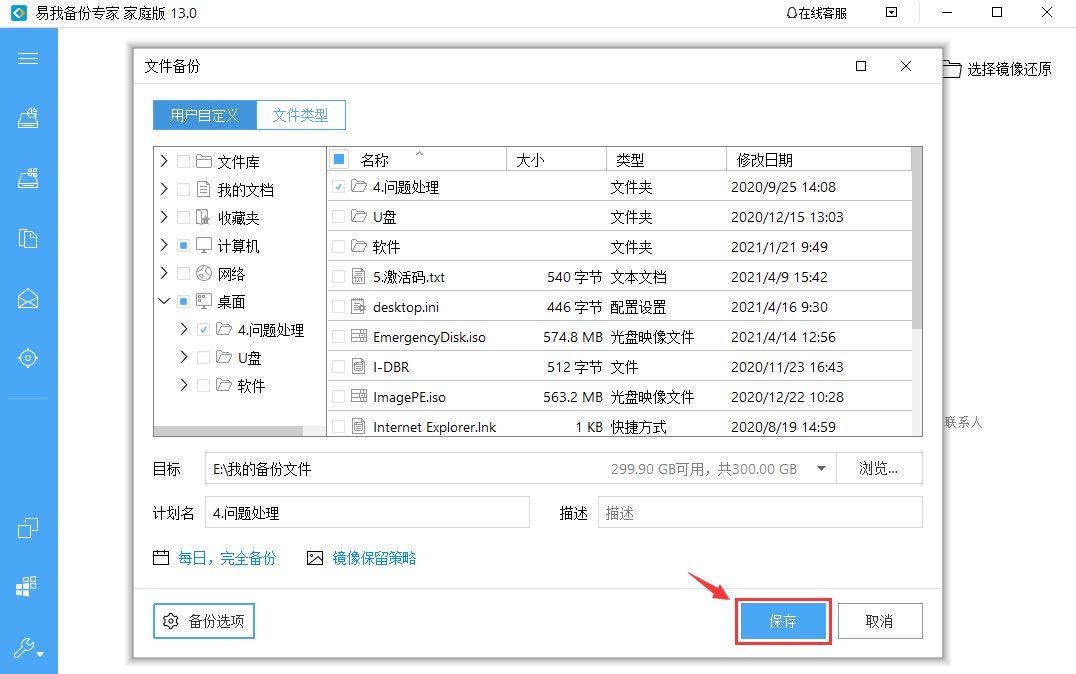Open system backup icon in sidebar
Viewport: 1076px width, 674px height.
coord(28,178)
